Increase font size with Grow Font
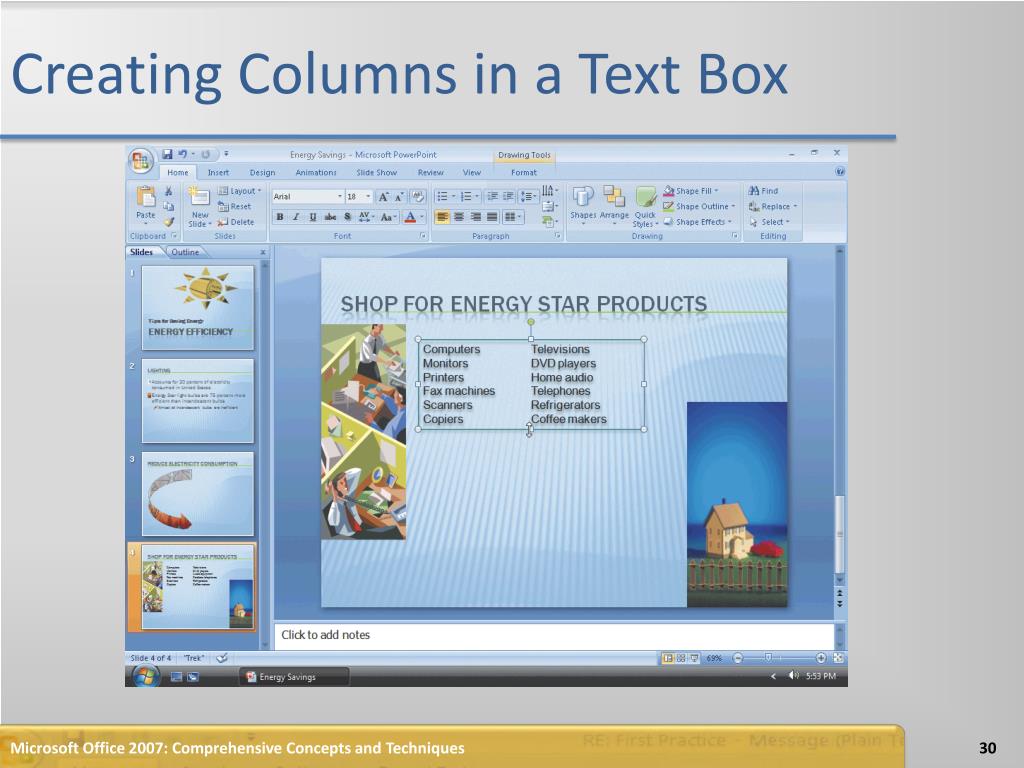This screenshot has height=768, width=1024. coord(383,197)
